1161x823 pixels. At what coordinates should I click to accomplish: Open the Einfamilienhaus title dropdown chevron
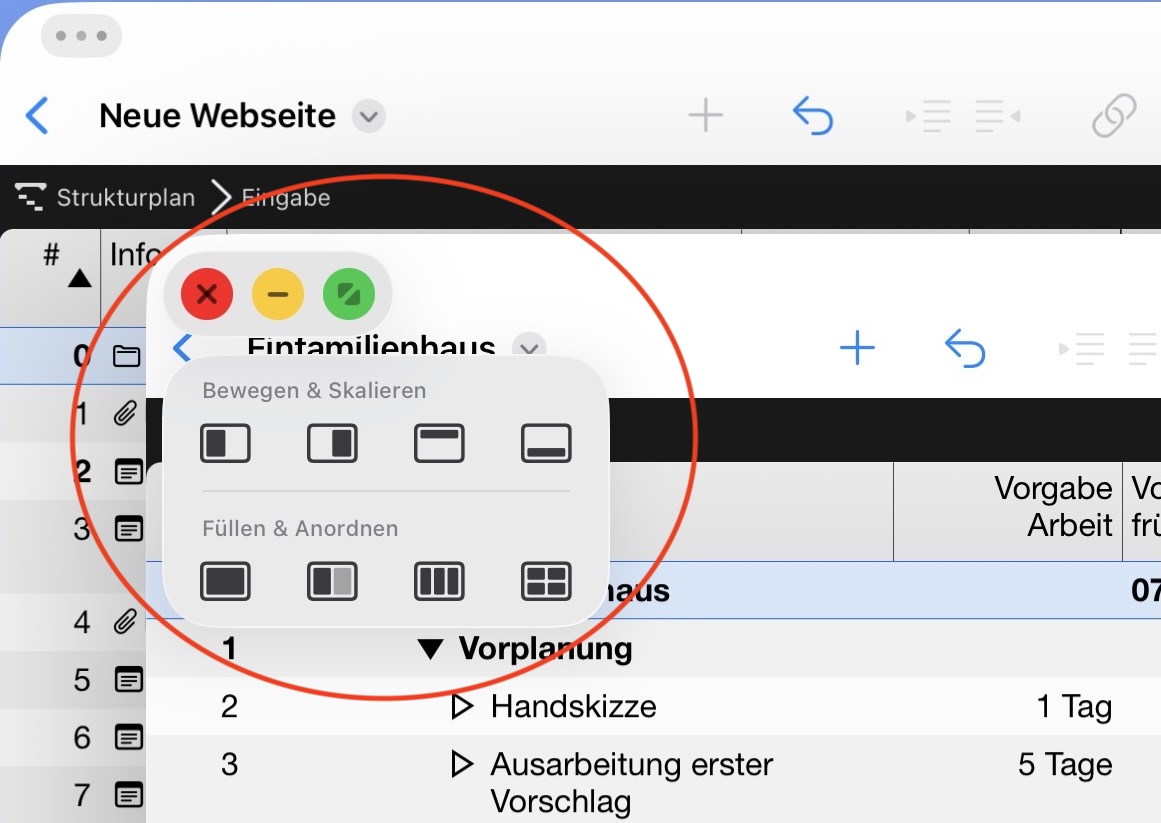pos(529,347)
